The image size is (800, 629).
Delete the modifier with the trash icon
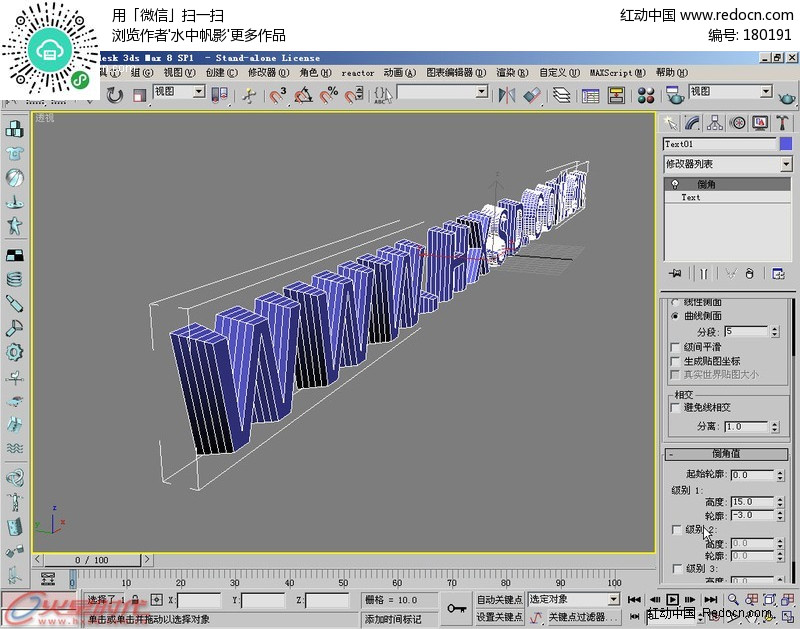[749, 274]
